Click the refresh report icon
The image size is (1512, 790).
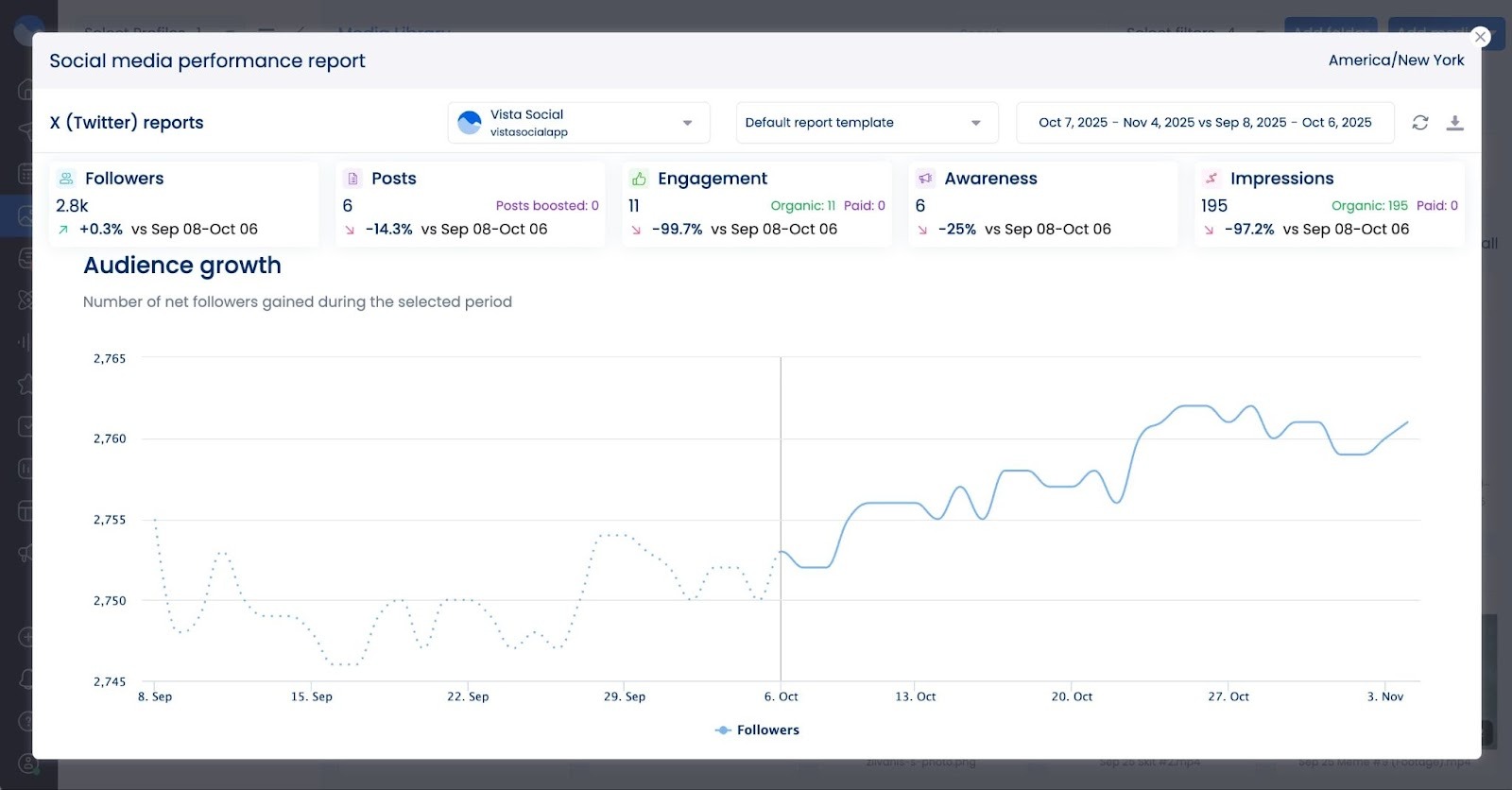(1419, 123)
